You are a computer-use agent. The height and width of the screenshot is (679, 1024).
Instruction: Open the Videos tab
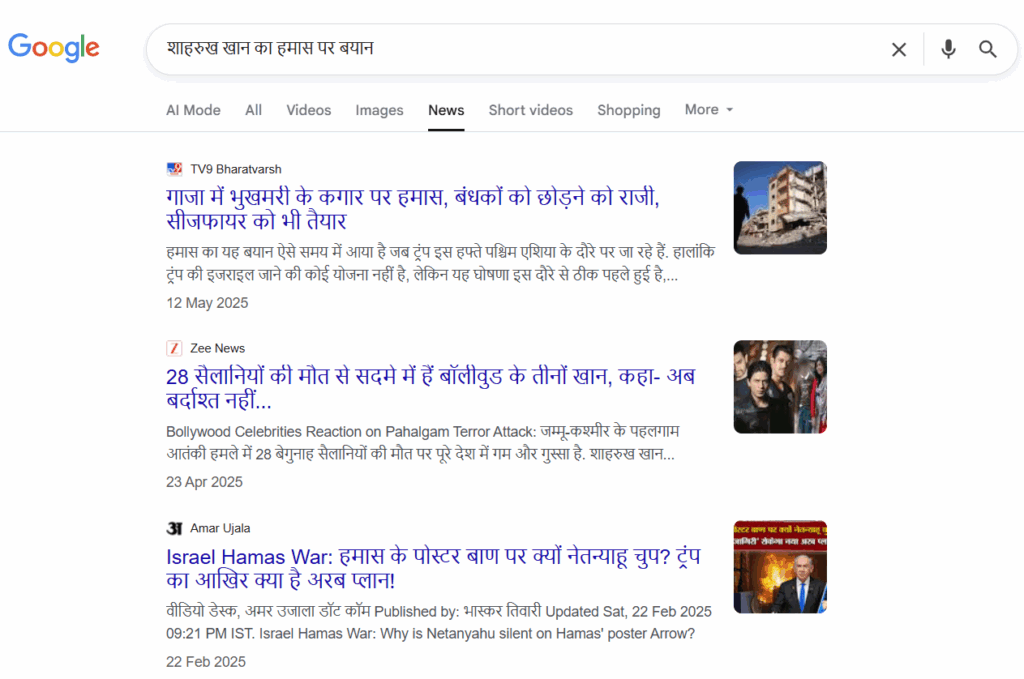[308, 110]
